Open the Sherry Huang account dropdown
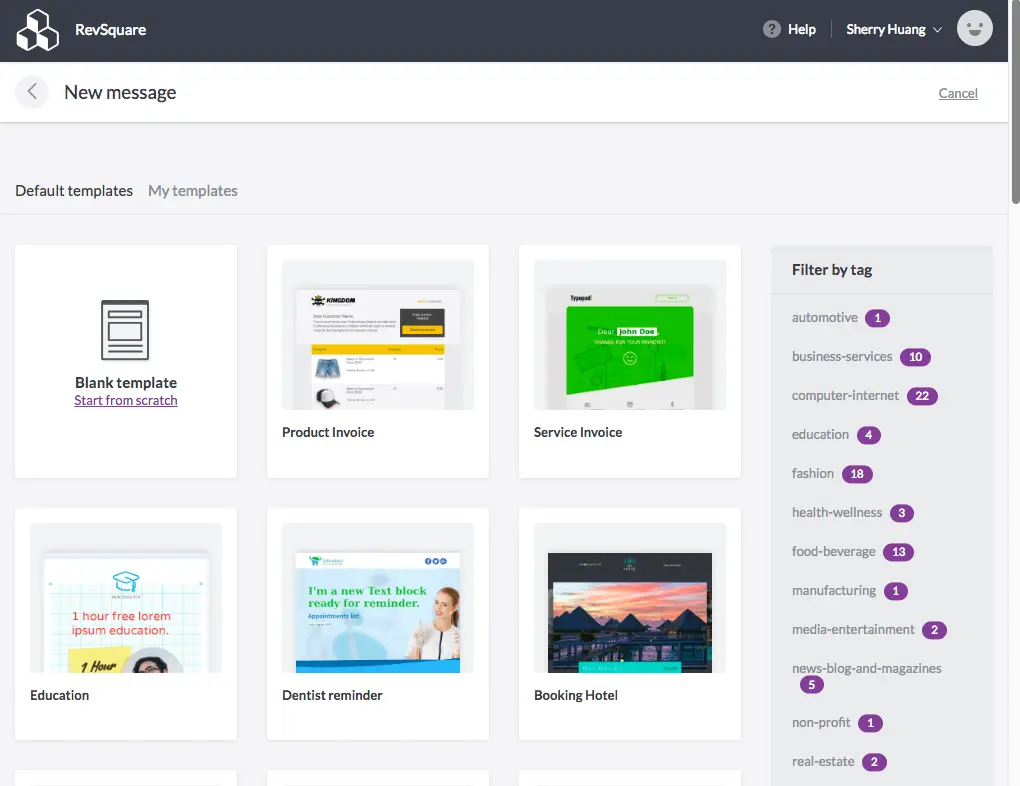The height and width of the screenshot is (786, 1020). 893,29
